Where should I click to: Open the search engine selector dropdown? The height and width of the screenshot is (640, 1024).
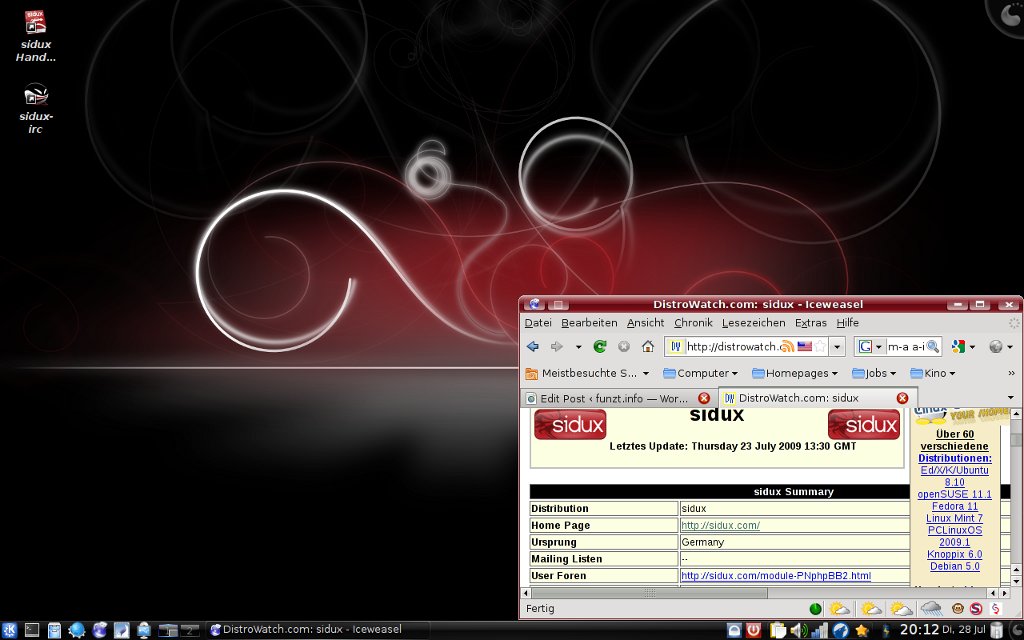click(x=869, y=347)
